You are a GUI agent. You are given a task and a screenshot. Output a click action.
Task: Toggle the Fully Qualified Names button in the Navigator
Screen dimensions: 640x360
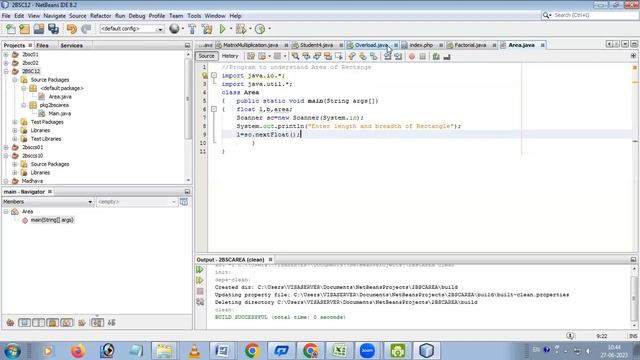(82, 323)
